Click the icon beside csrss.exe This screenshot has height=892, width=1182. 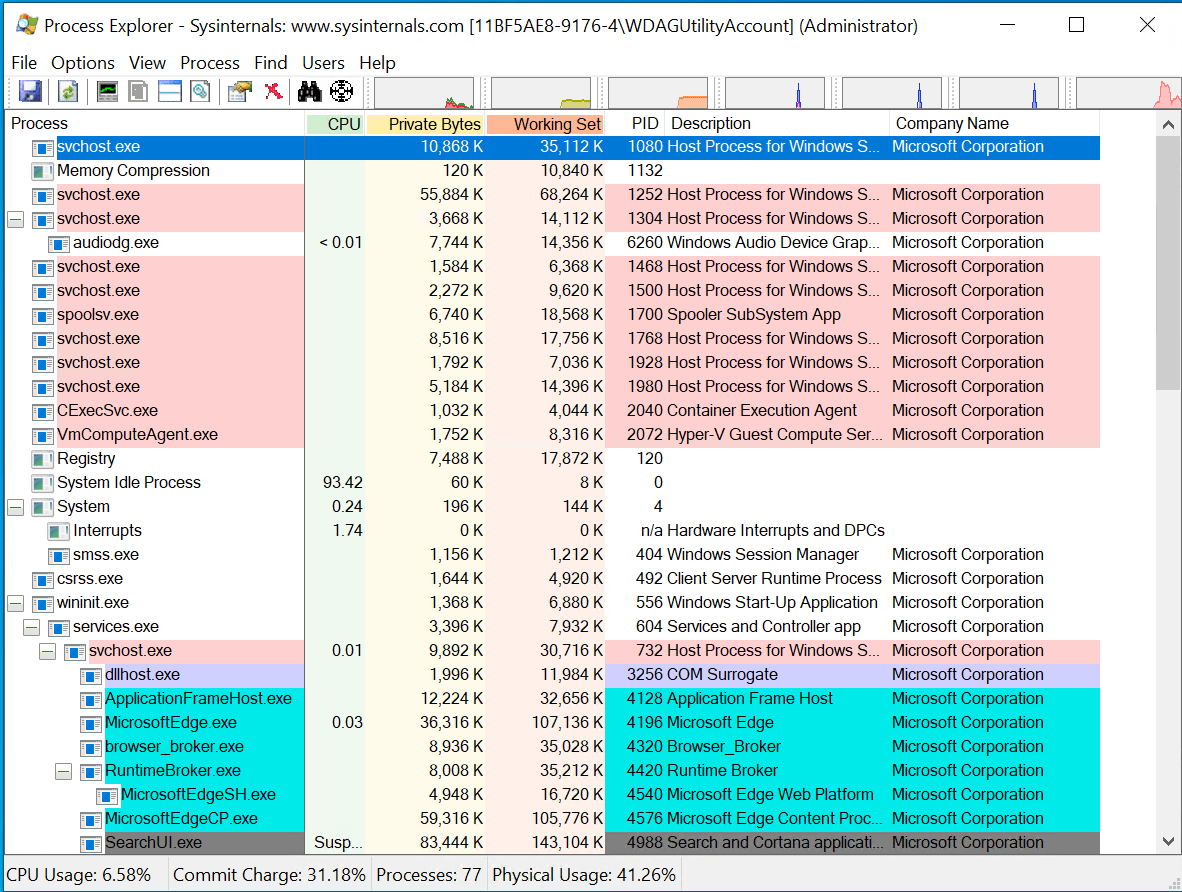tap(43, 580)
